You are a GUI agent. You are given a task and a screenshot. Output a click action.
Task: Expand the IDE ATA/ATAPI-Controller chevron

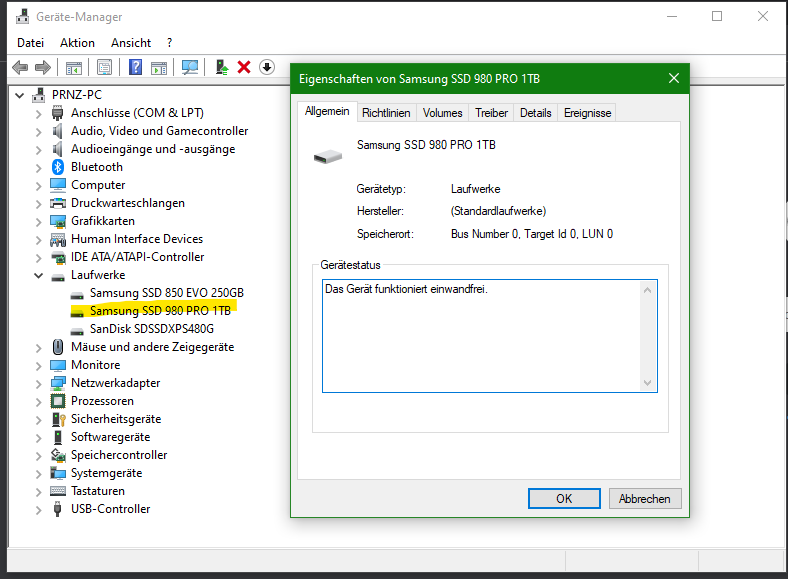click(38, 257)
